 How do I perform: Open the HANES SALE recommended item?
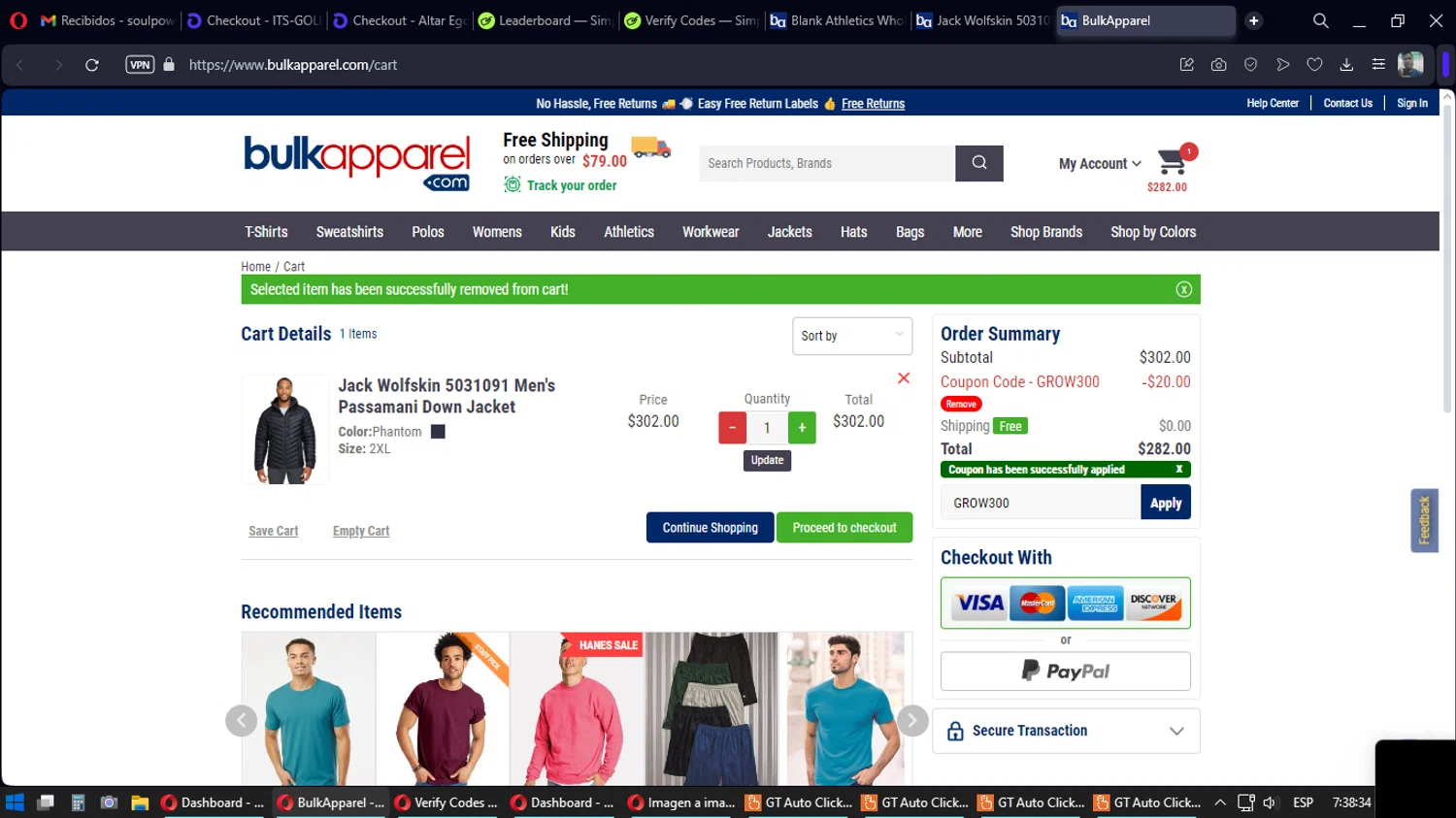point(577,708)
